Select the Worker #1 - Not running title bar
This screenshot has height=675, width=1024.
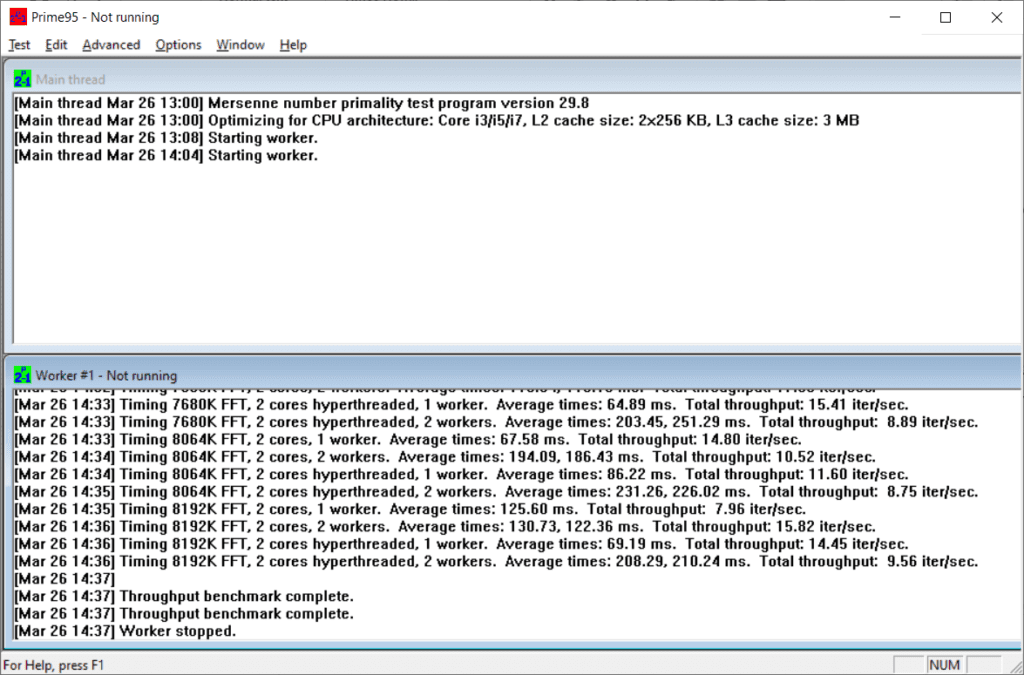(x=500, y=375)
